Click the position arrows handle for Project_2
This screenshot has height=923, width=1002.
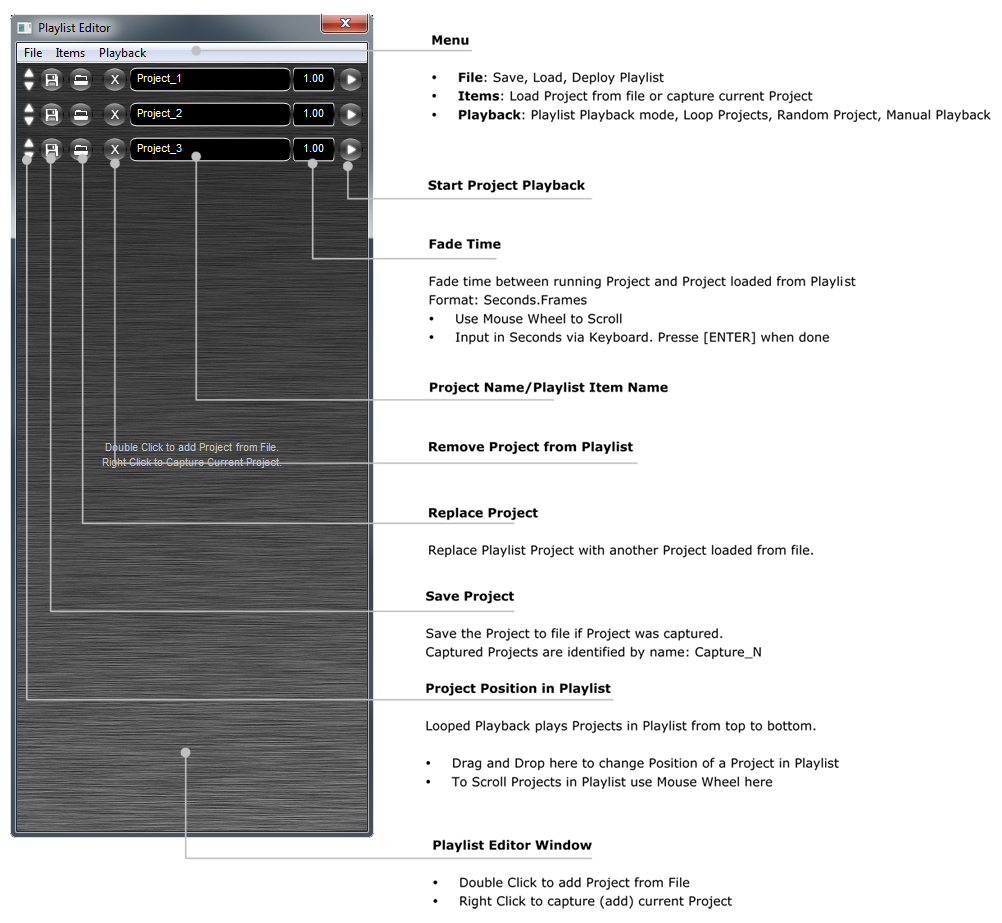[28, 114]
